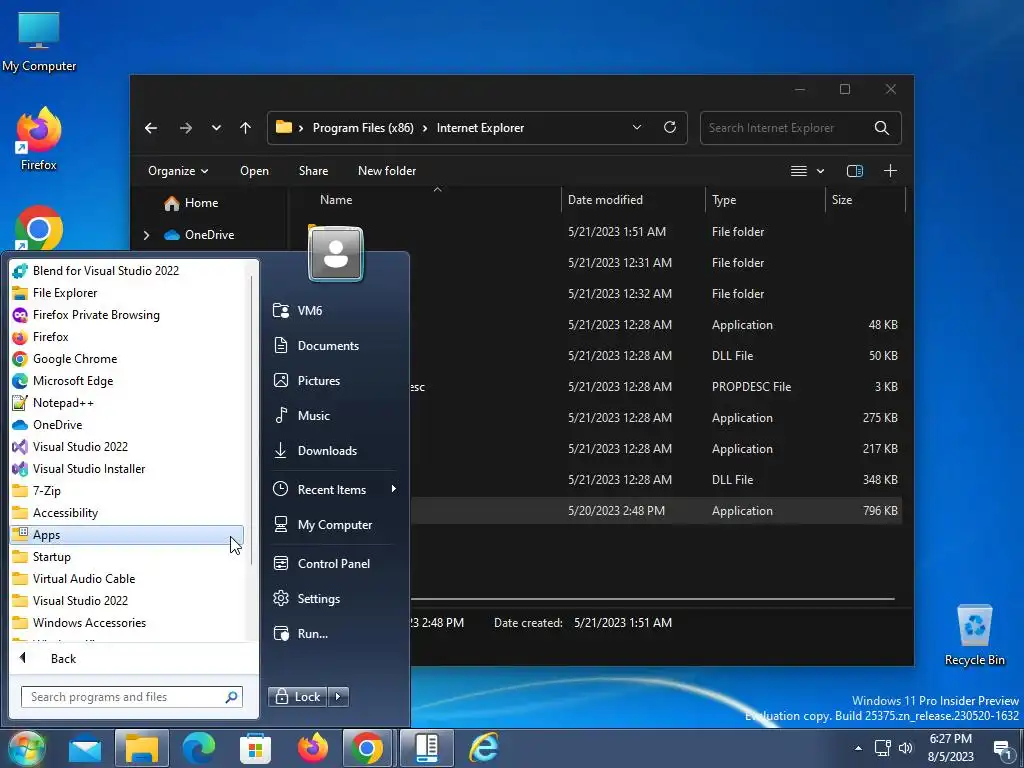Open volume control in system tray

(x=905, y=748)
